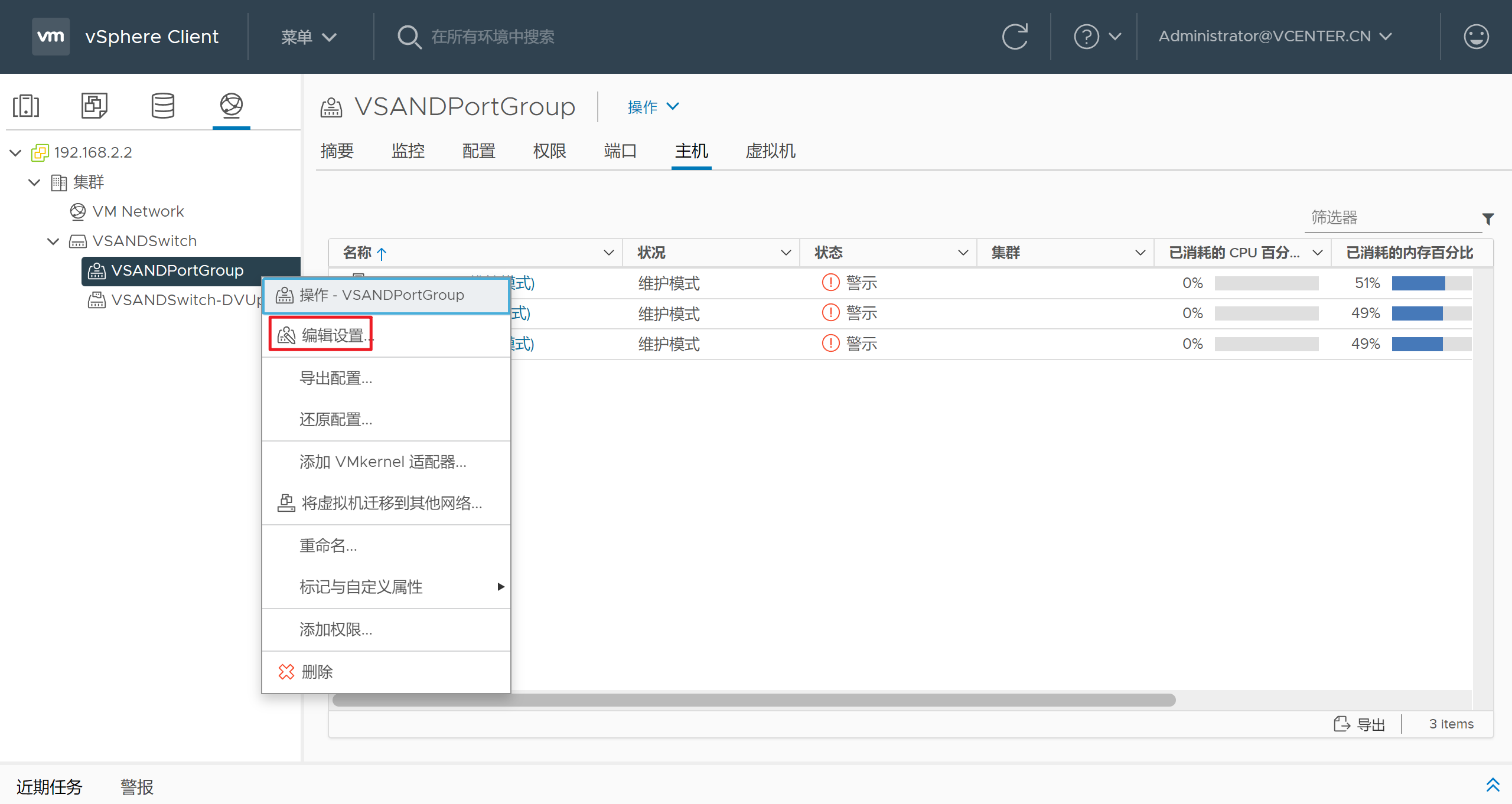Screen dimensions: 1512x804
Task: Click the refresh icon in the top bar
Action: (x=1015, y=37)
